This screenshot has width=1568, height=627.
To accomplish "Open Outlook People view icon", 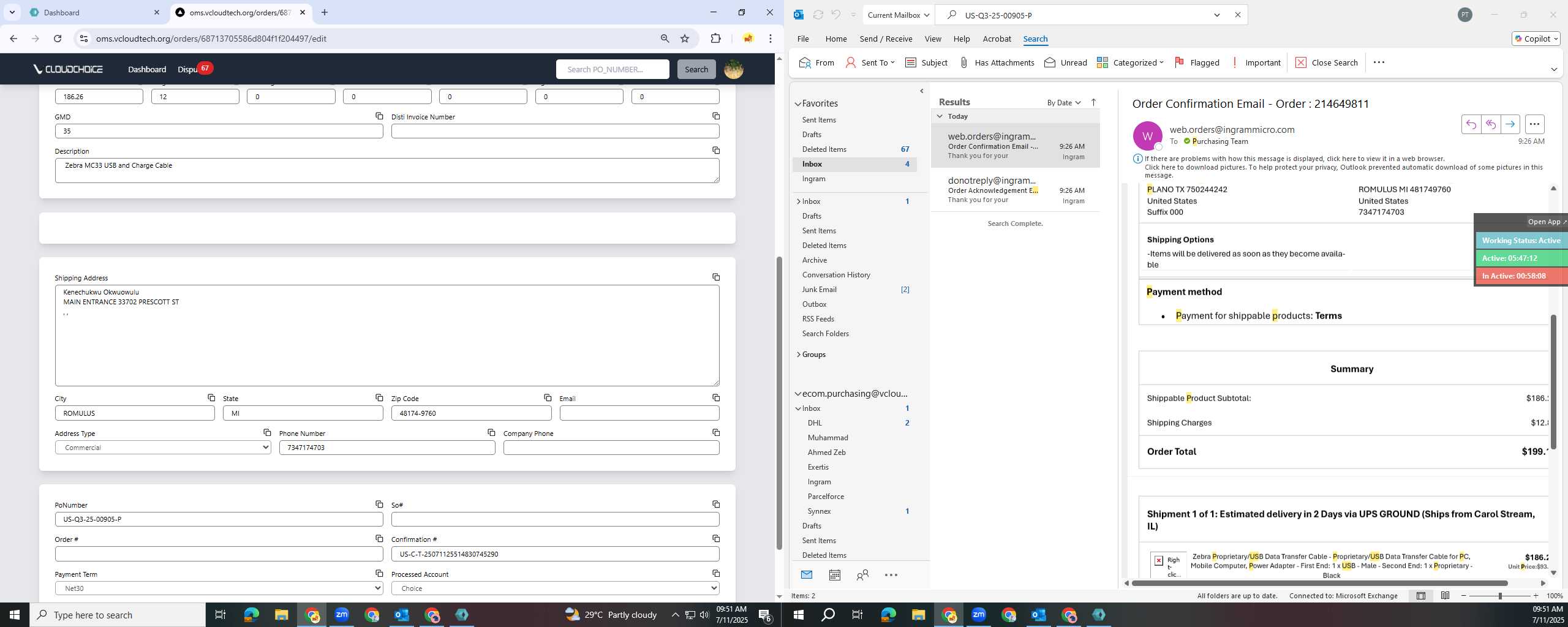I will point(862,575).
